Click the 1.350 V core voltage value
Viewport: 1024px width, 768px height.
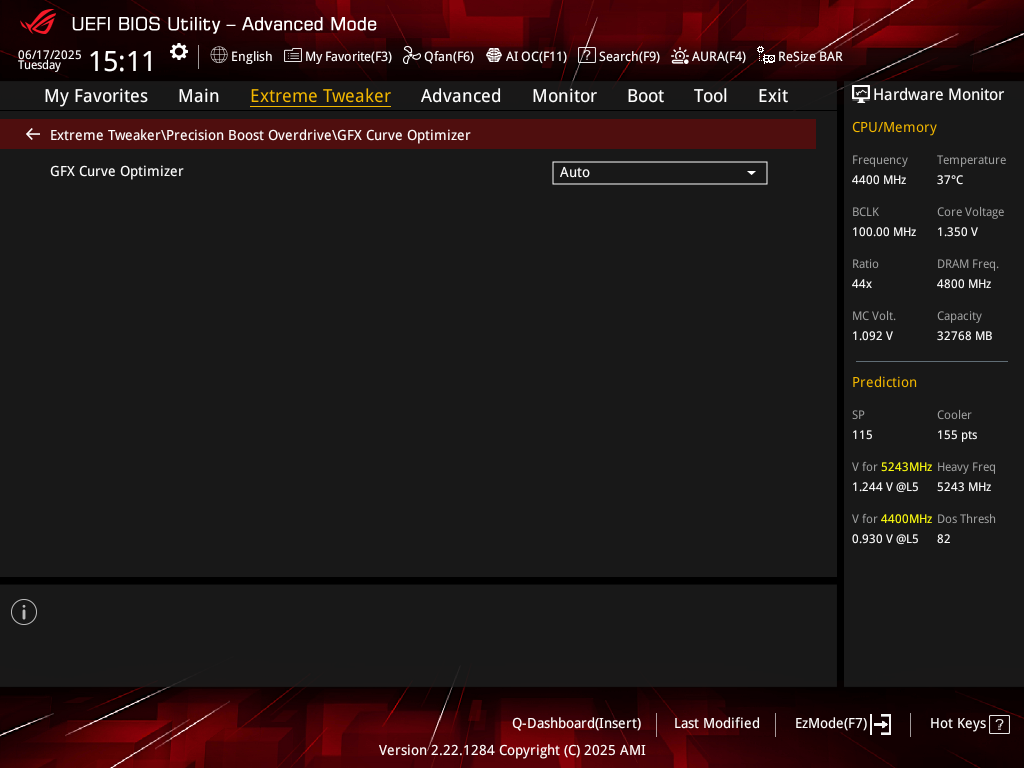coord(957,232)
